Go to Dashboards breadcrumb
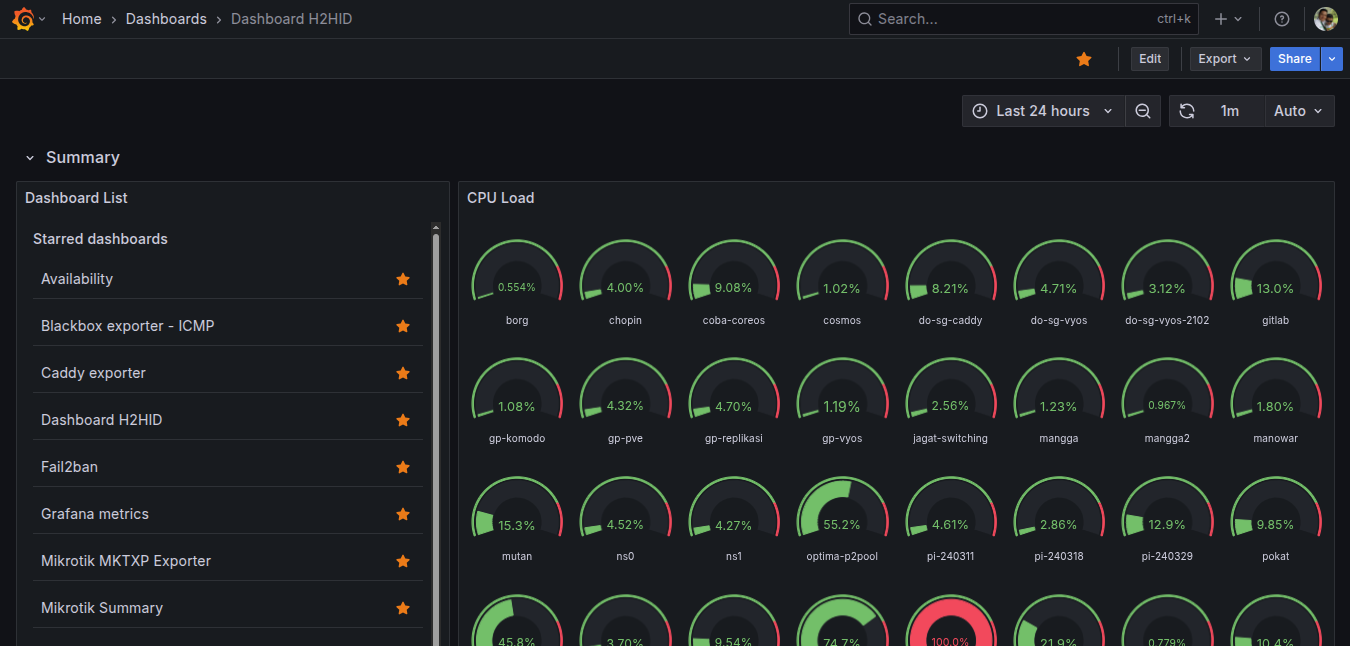Screen dimensions: 1350x646 [166, 19]
